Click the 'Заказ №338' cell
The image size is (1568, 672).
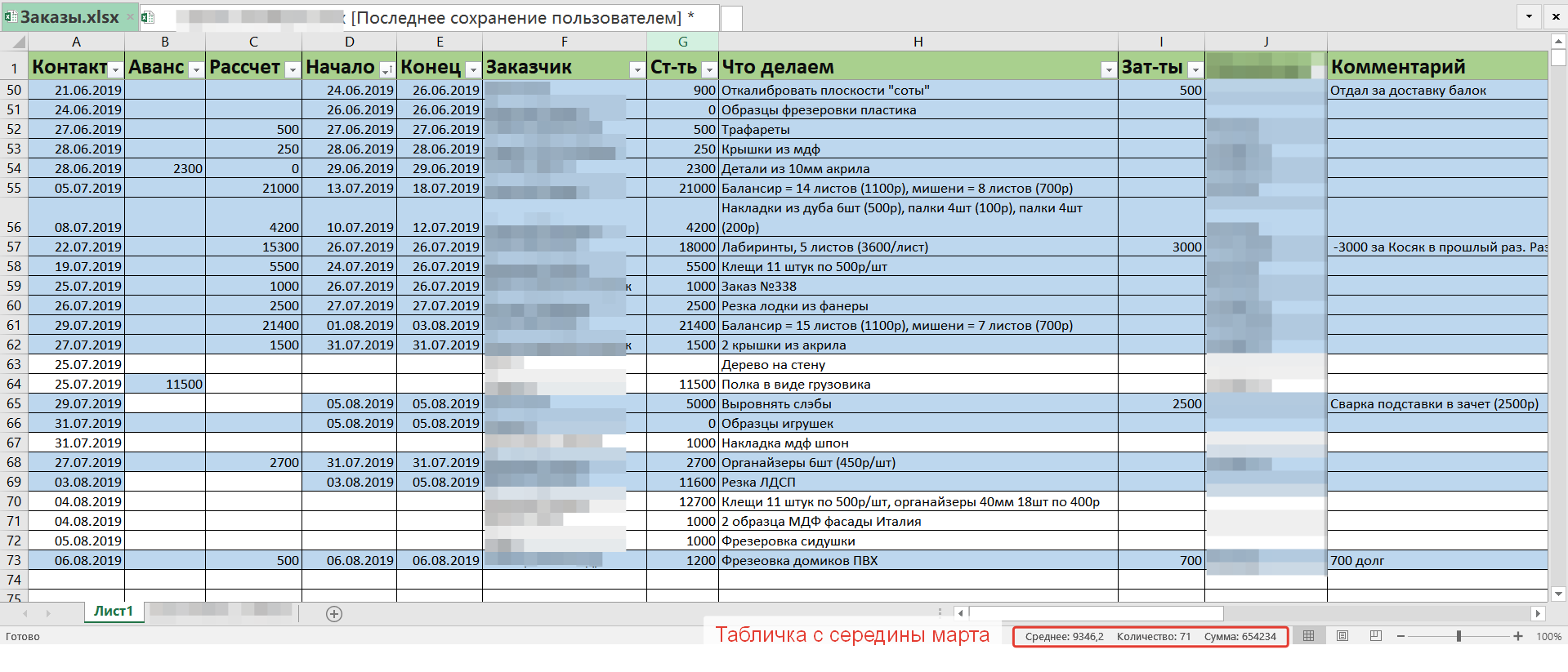click(x=918, y=286)
